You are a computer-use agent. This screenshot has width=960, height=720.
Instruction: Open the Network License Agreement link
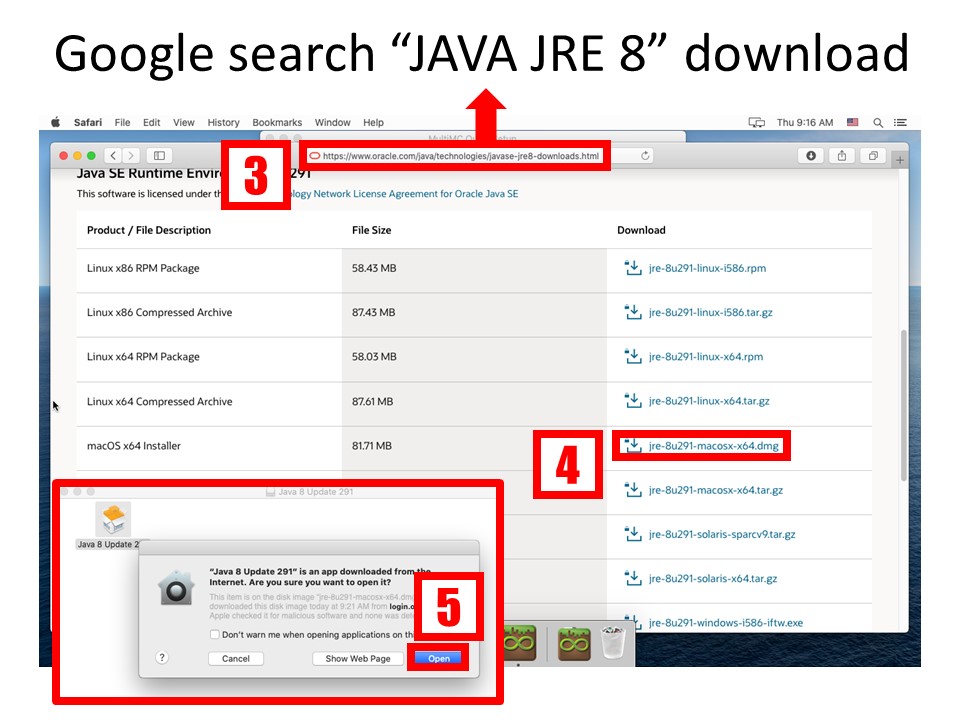[x=404, y=193]
